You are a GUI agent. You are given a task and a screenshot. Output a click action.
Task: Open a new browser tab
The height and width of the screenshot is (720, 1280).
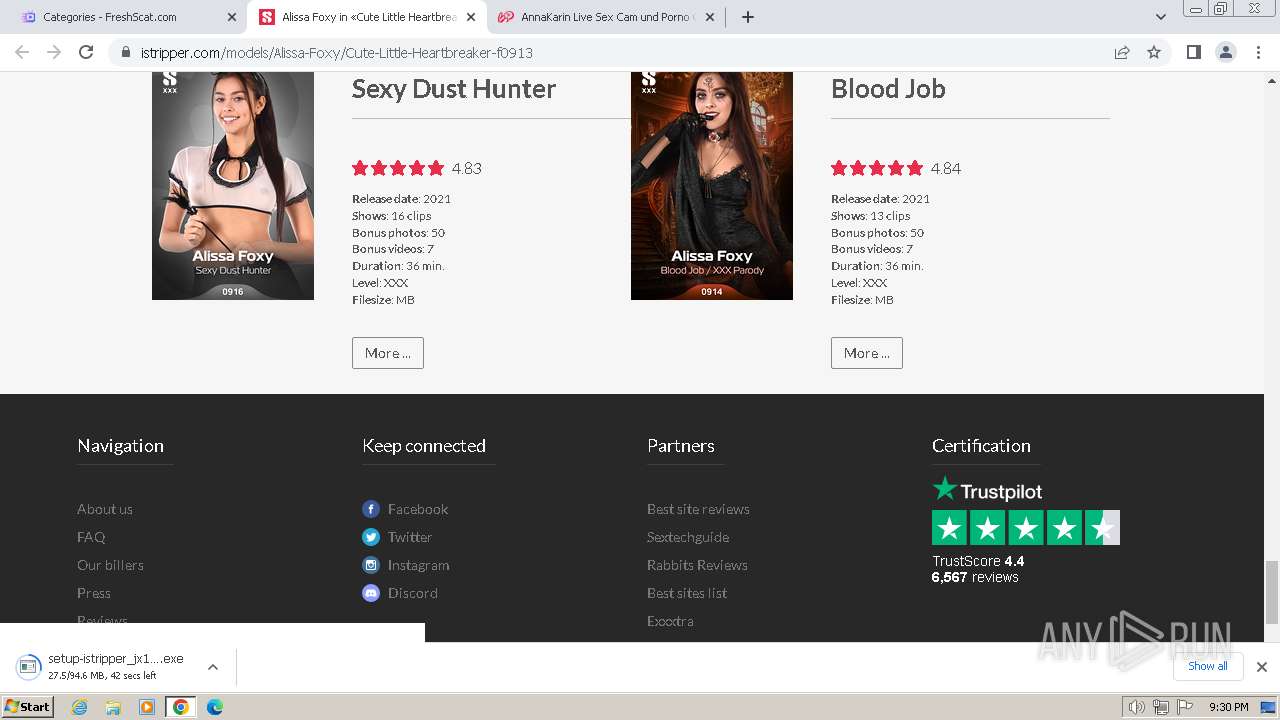click(748, 17)
